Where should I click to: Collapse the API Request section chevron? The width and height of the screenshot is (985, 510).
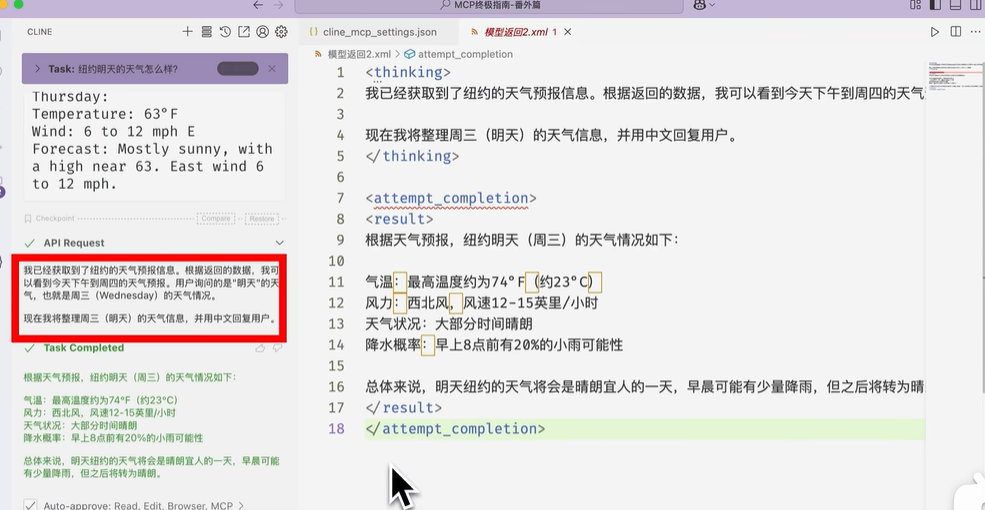click(280, 243)
